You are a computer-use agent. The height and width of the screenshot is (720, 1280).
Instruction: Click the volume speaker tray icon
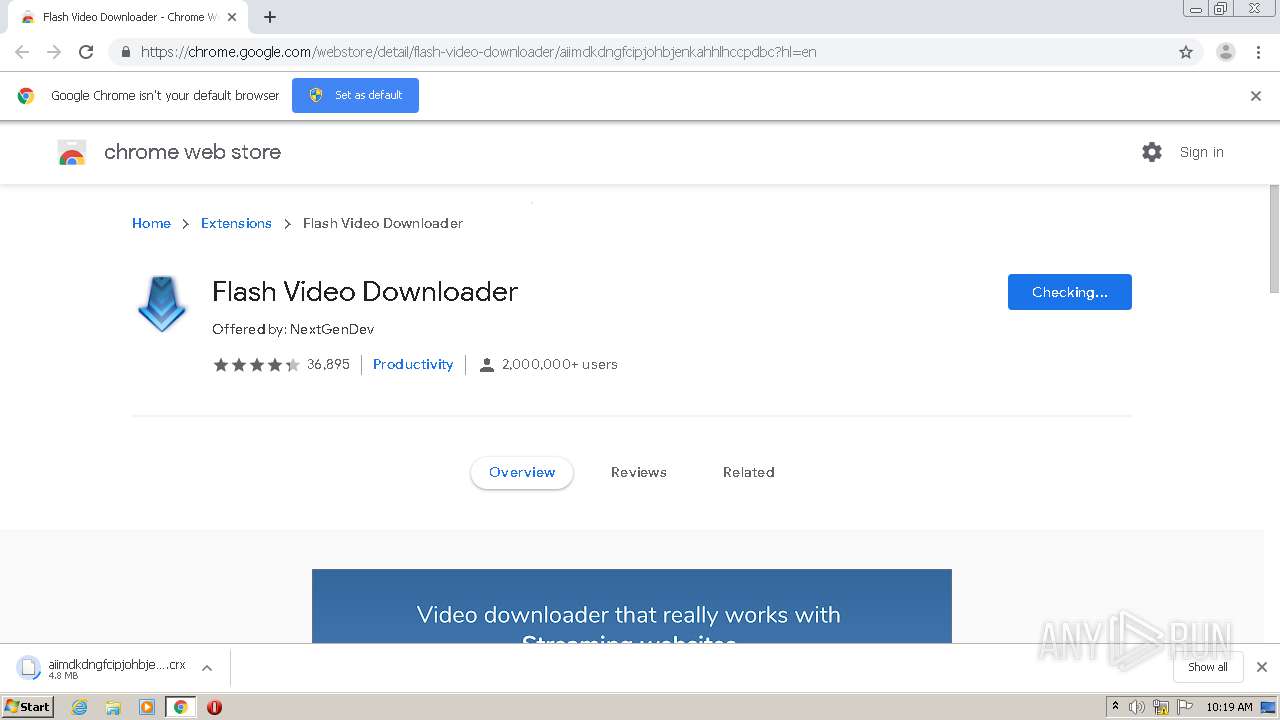click(x=1137, y=707)
